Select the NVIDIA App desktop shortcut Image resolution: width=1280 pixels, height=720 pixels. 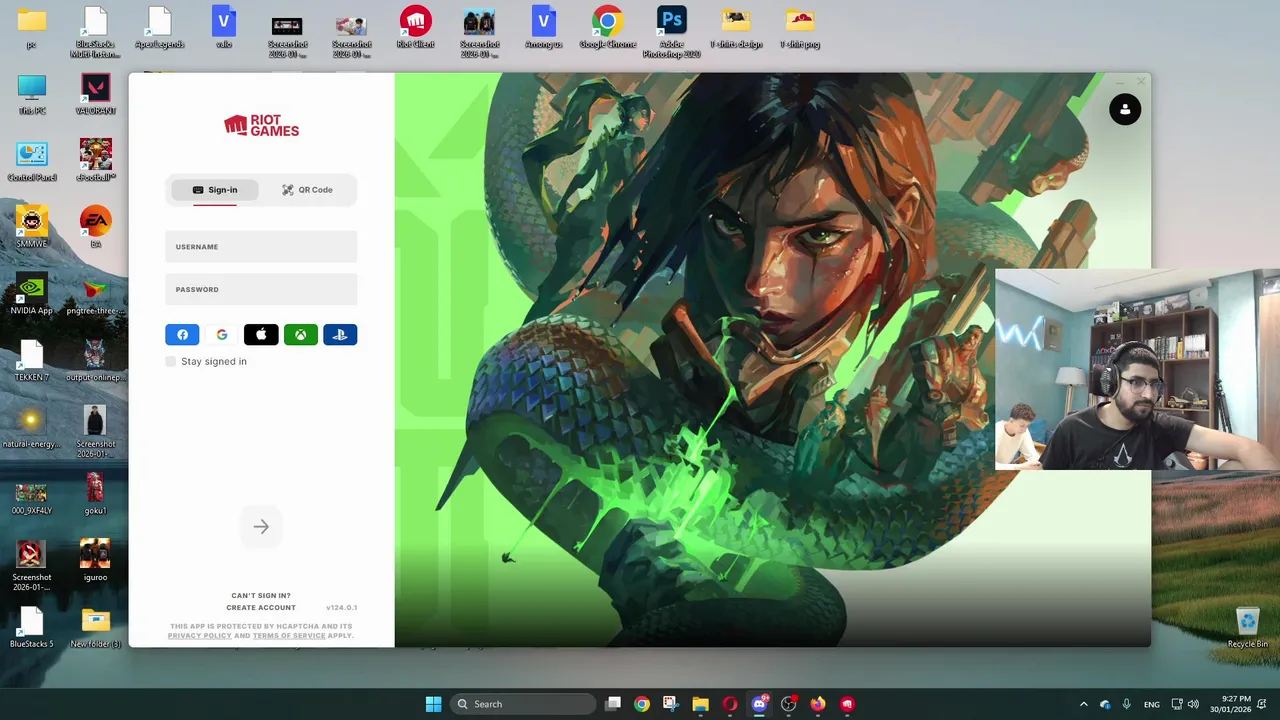click(31, 294)
